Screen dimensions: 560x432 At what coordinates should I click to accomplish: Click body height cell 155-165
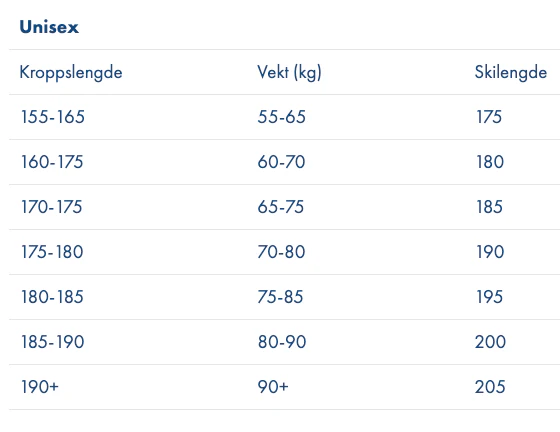coord(53,117)
